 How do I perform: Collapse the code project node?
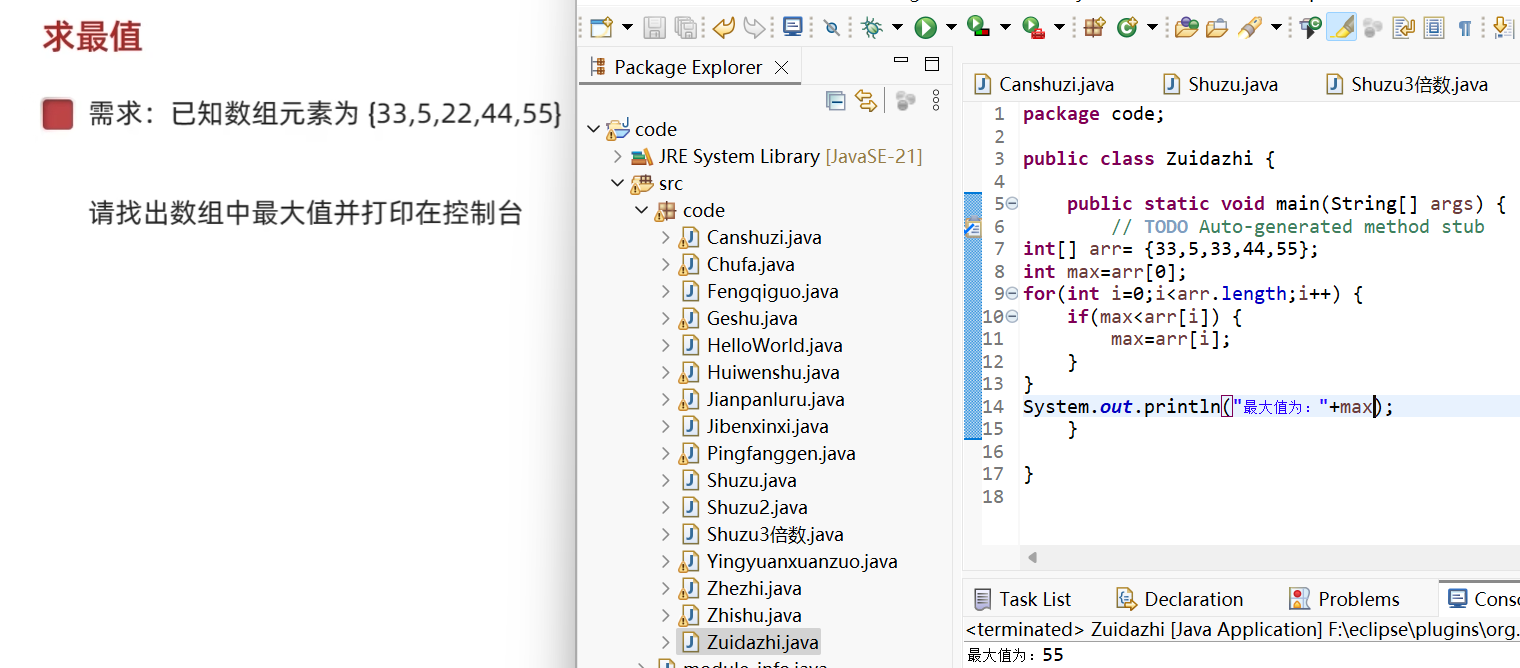pos(593,129)
